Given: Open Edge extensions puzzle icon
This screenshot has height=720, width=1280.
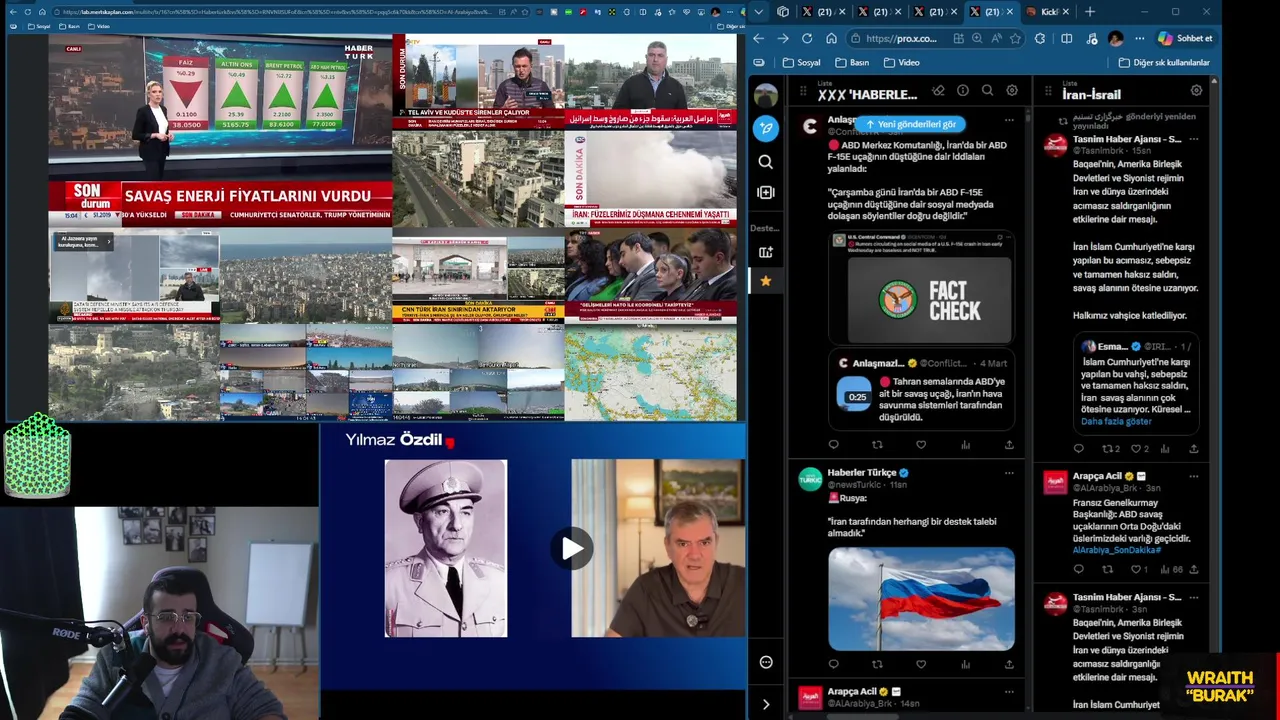Looking at the screenshot, I should click(x=1040, y=38).
